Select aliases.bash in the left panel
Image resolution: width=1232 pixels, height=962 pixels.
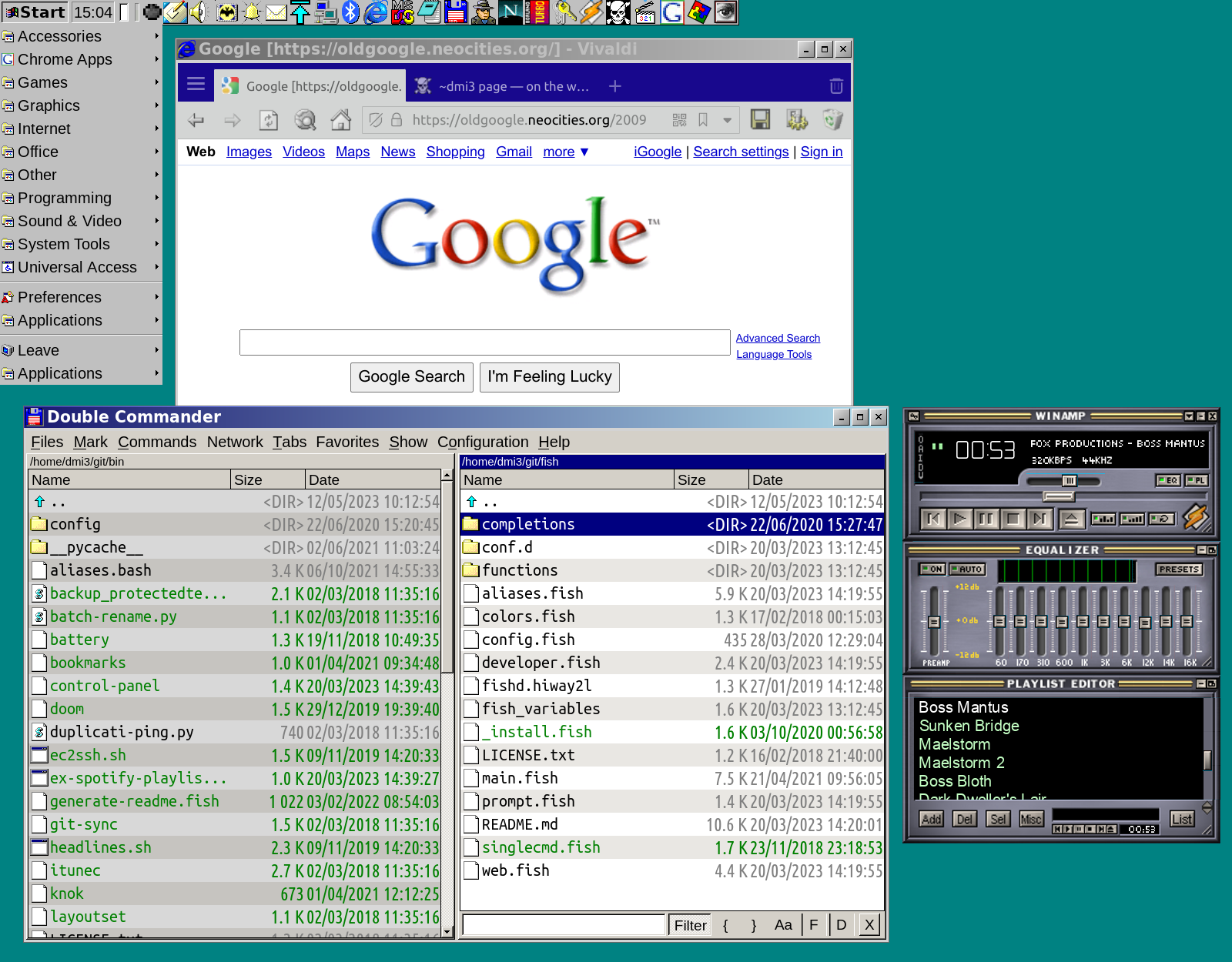[x=235, y=570]
